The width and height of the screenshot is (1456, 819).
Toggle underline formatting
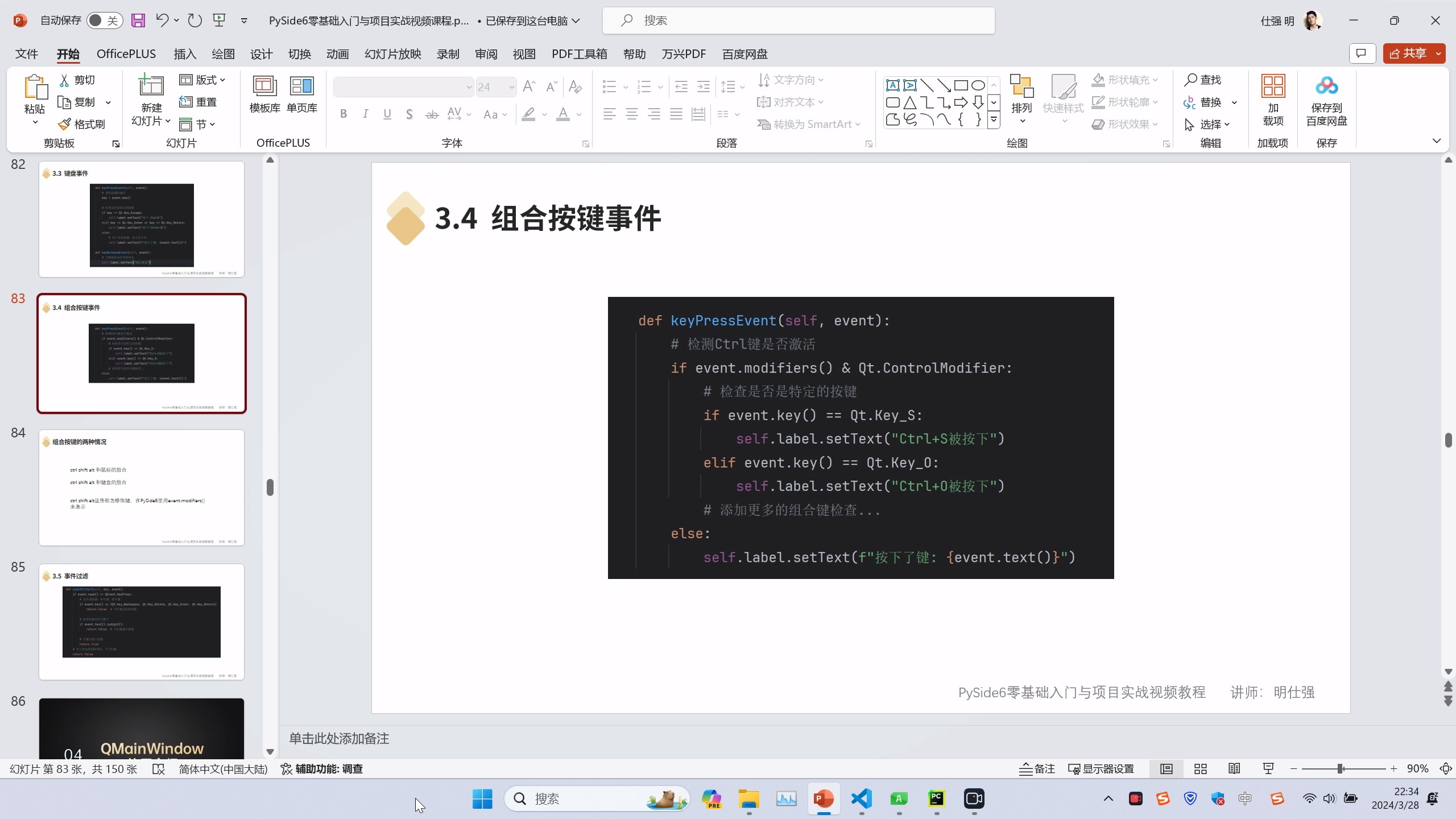coord(387,113)
